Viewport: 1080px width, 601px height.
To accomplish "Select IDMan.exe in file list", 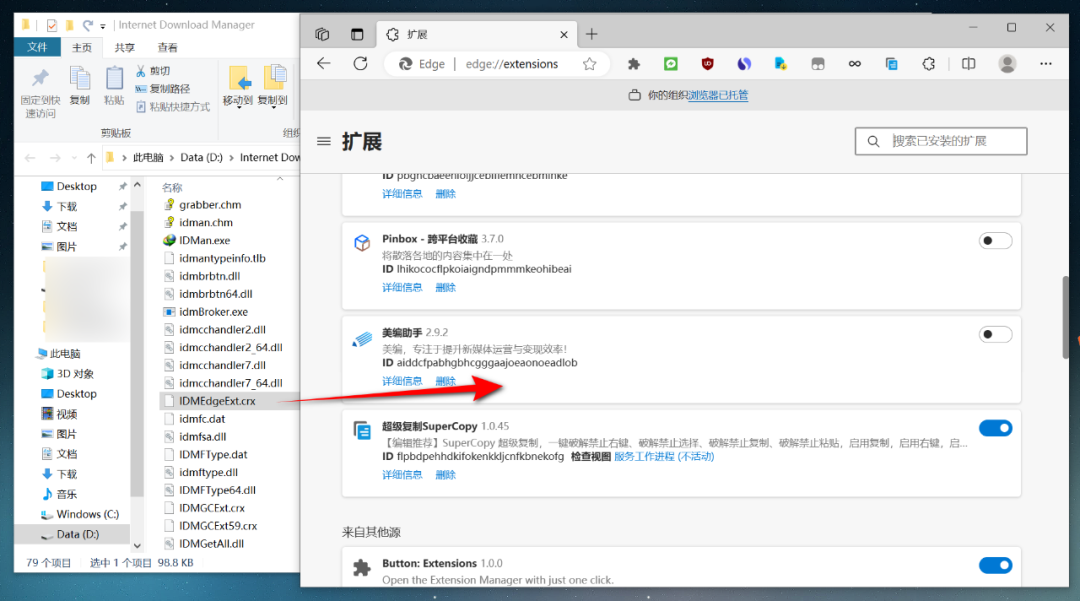I will coord(205,240).
